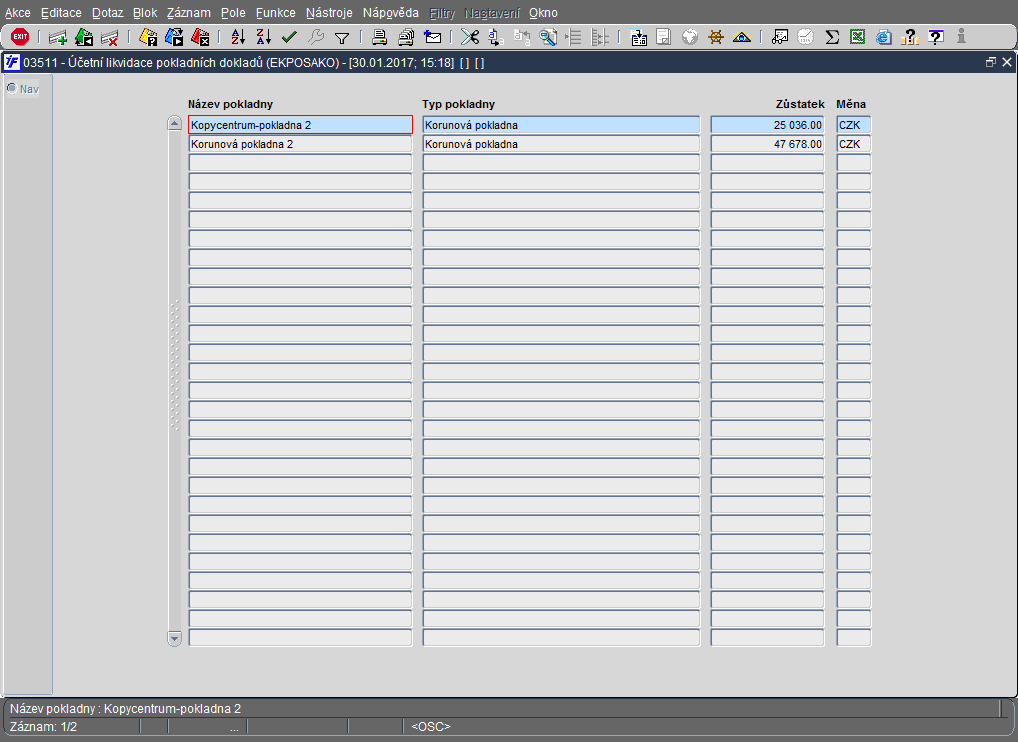The height and width of the screenshot is (742, 1018).
Task: Click the 25 036.00 balance field
Action: pyautogui.click(x=767, y=125)
